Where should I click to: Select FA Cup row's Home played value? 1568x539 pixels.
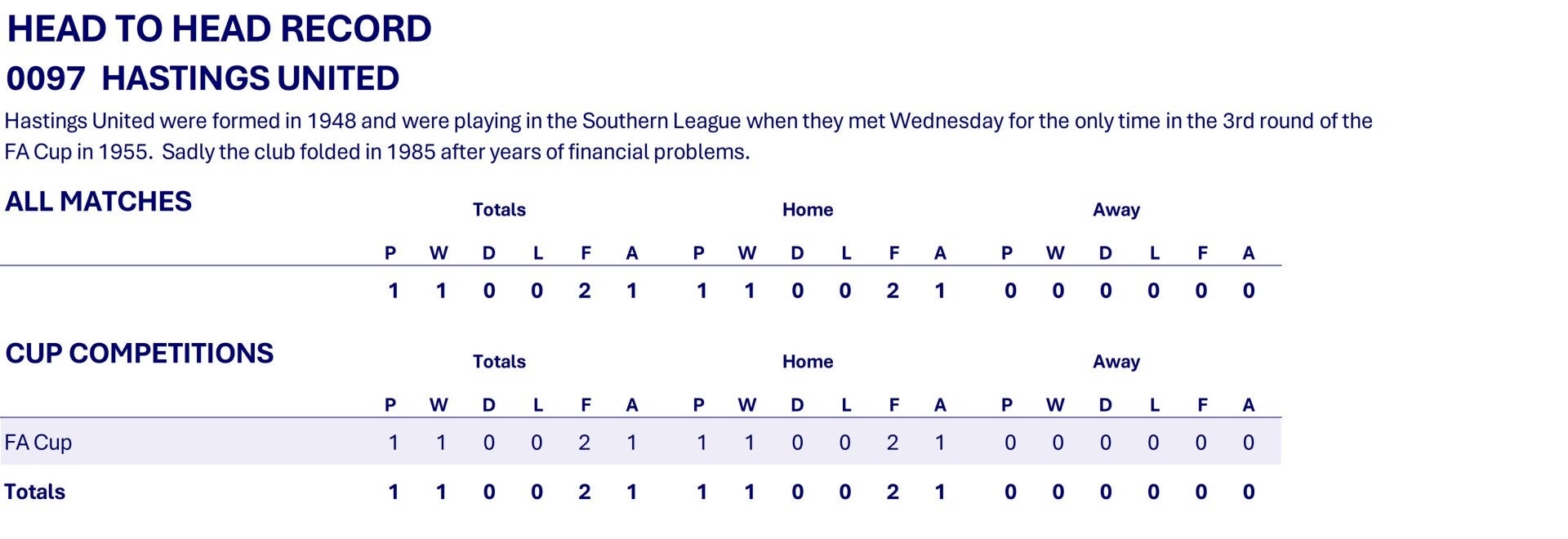(x=702, y=443)
